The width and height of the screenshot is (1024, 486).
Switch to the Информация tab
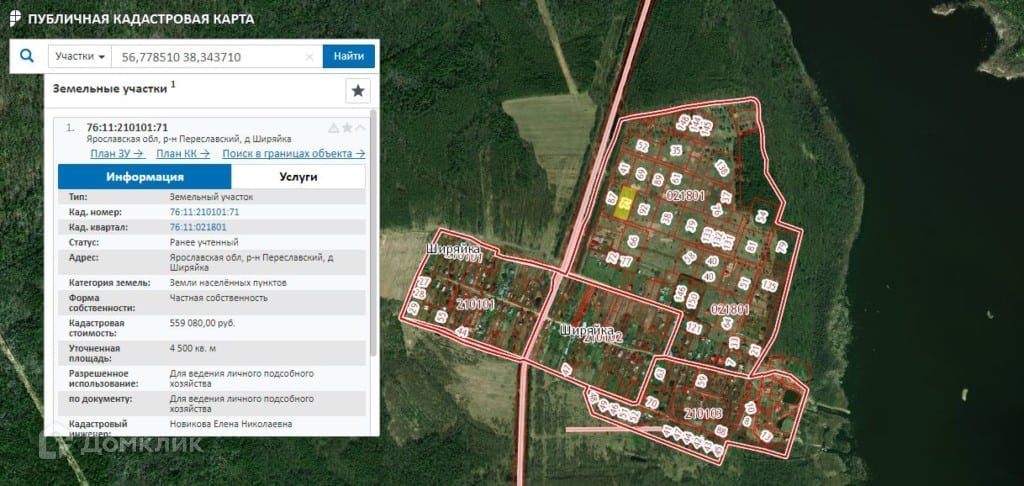tap(144, 176)
